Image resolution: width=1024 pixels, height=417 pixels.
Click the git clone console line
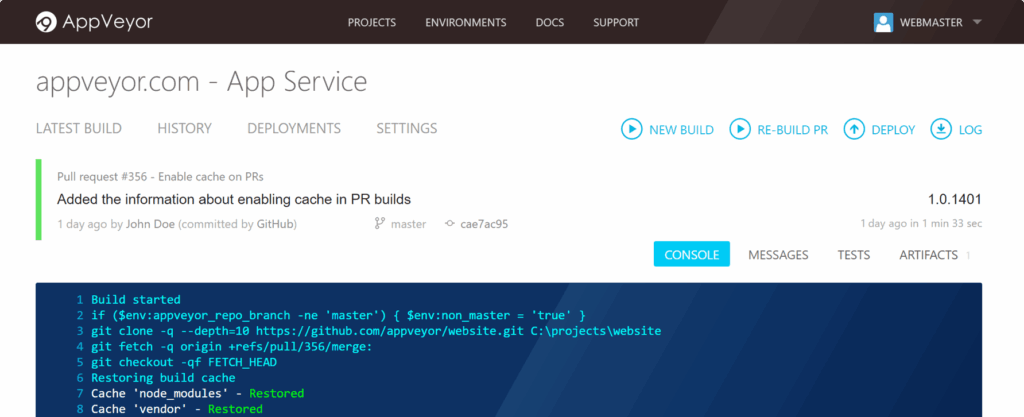(376, 331)
